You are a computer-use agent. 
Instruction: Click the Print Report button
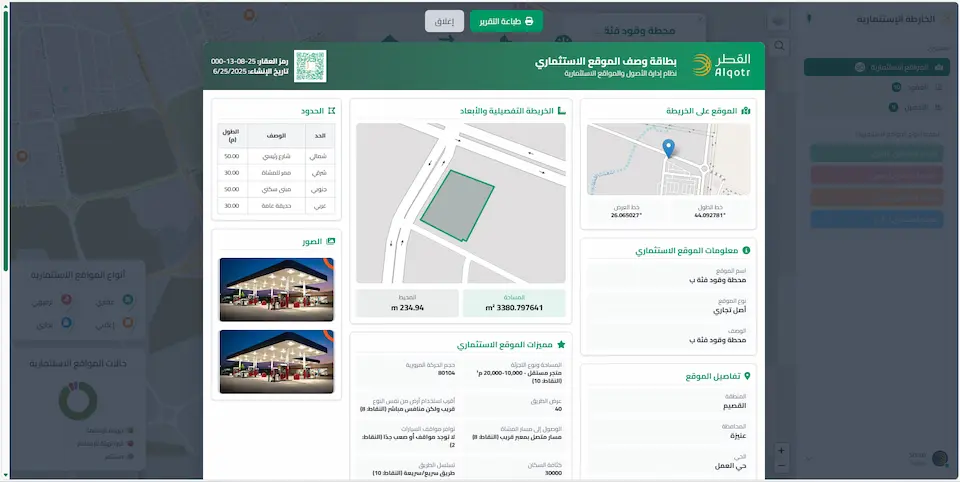[506, 21]
